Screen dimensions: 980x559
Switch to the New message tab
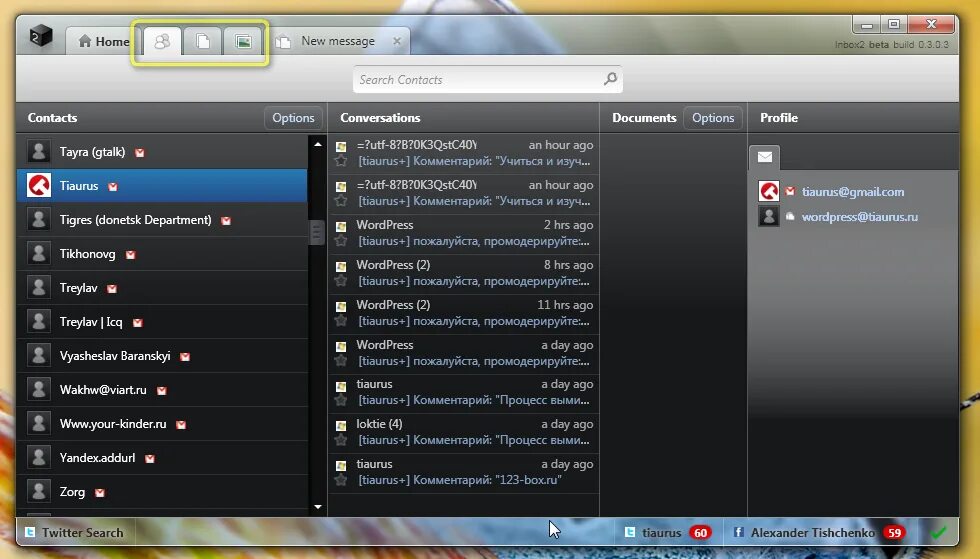tap(338, 41)
